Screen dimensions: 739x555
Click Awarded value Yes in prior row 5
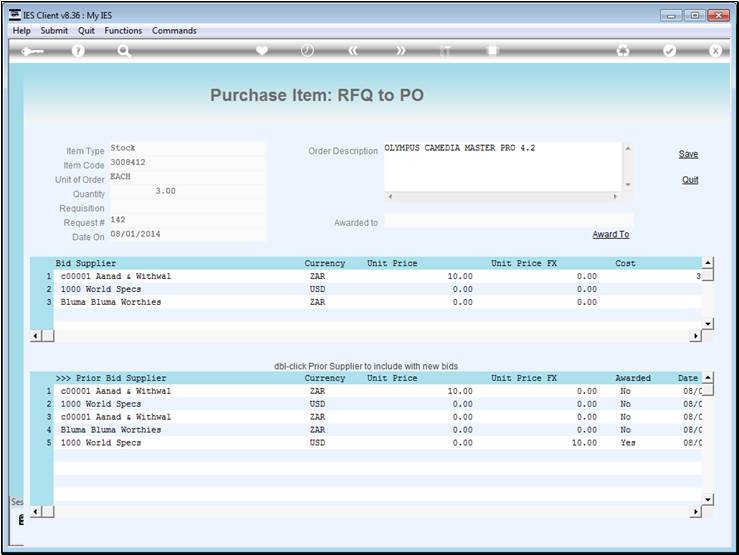pos(628,443)
